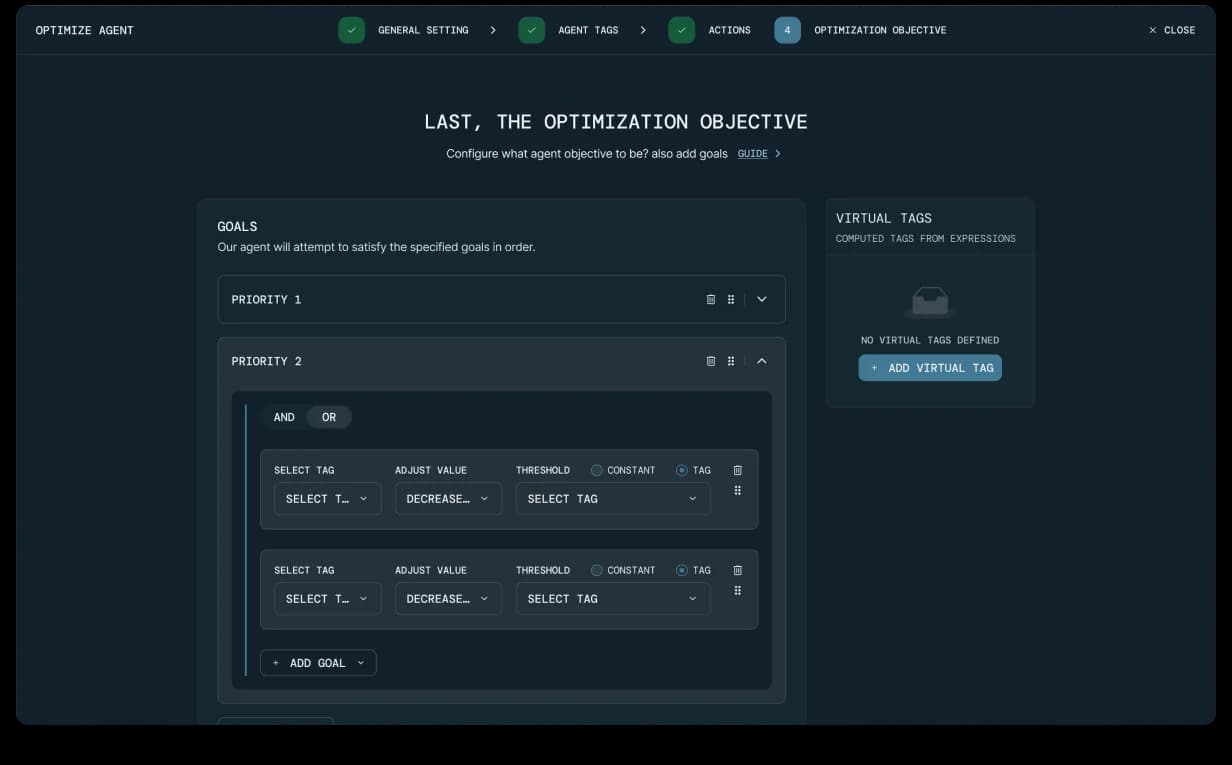Click the Virtual Tags panel title
The width and height of the screenshot is (1232, 765).
(x=884, y=218)
